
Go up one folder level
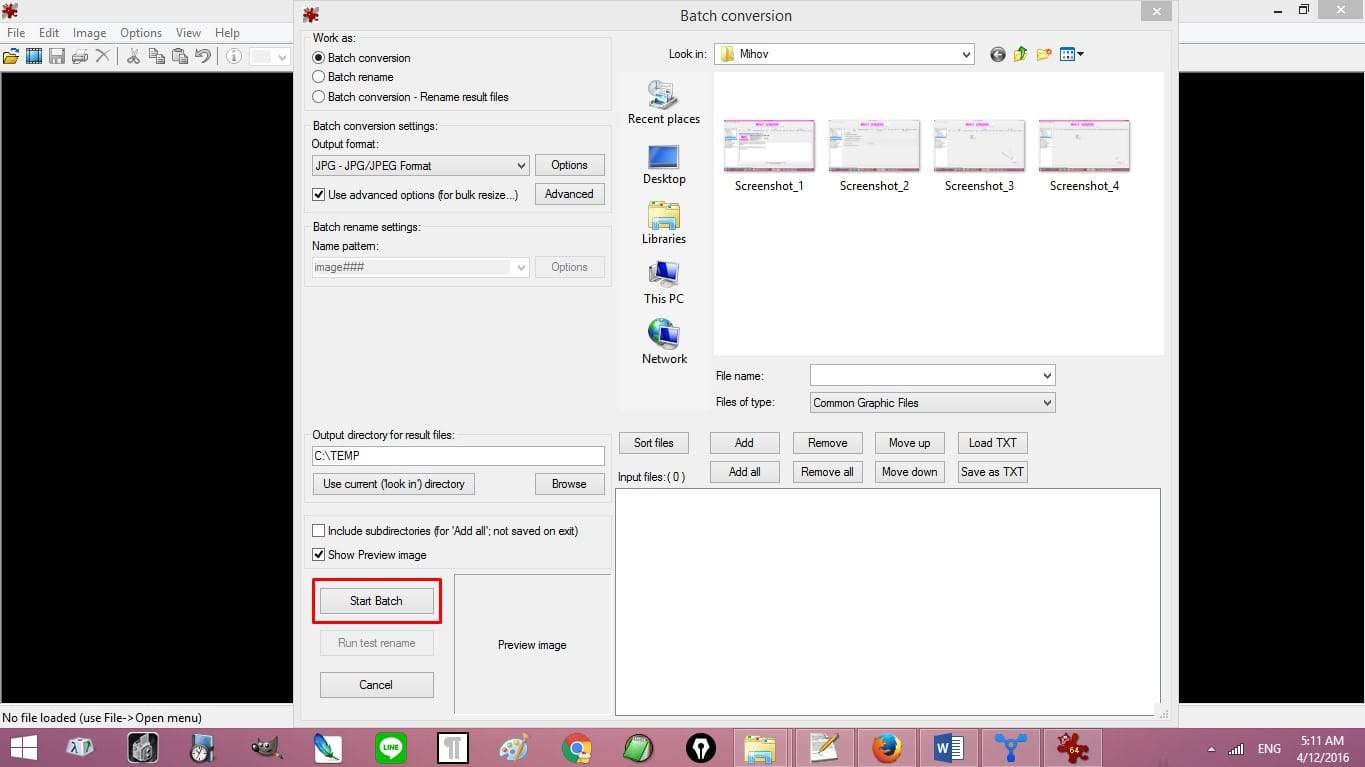(1020, 55)
